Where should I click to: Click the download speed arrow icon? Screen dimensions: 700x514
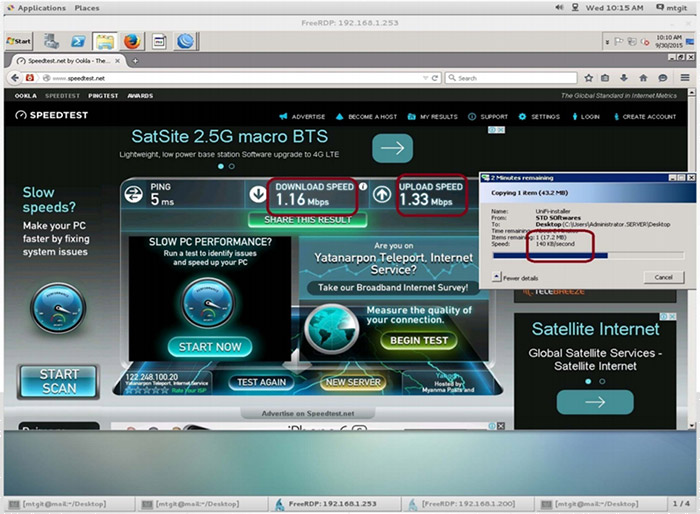point(258,194)
